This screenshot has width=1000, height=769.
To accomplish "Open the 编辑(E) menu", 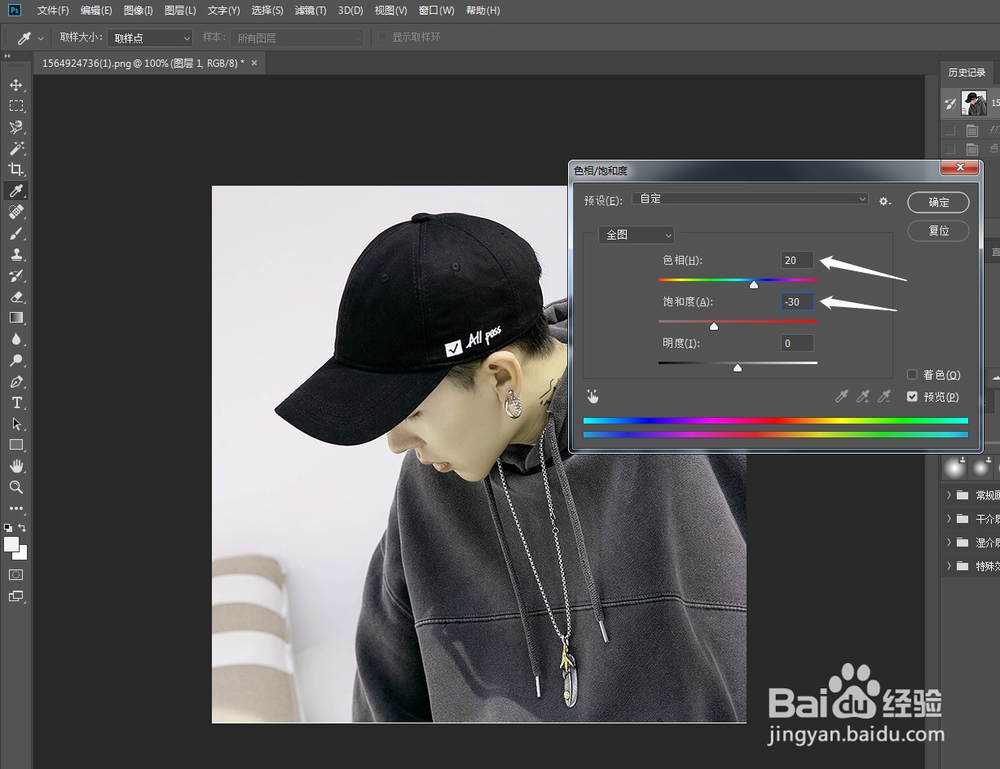I will 96,10.
